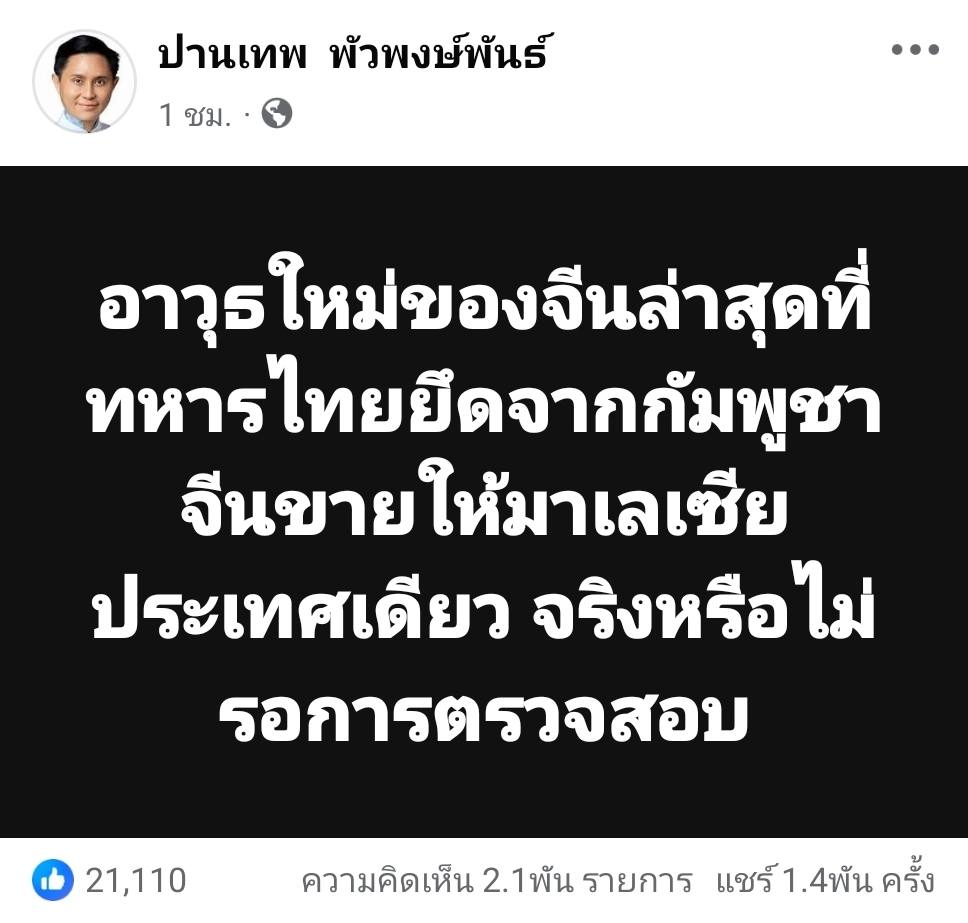View แชร์ 1.4พัน ครั้ง shares list
The height and width of the screenshot is (923, 968).
click(x=825, y=879)
